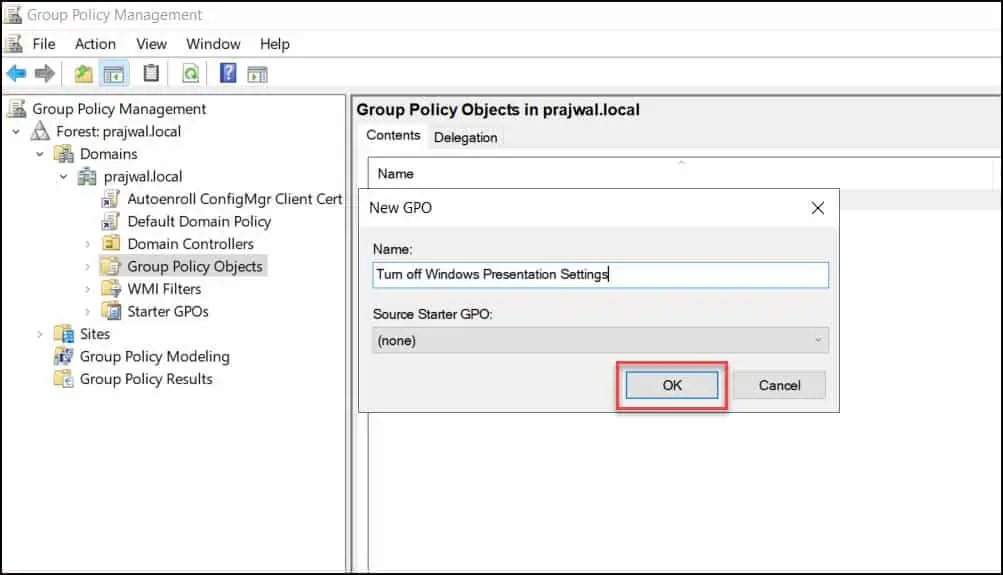Click the Refresh toolbar icon
This screenshot has width=1003, height=575.
[191, 74]
